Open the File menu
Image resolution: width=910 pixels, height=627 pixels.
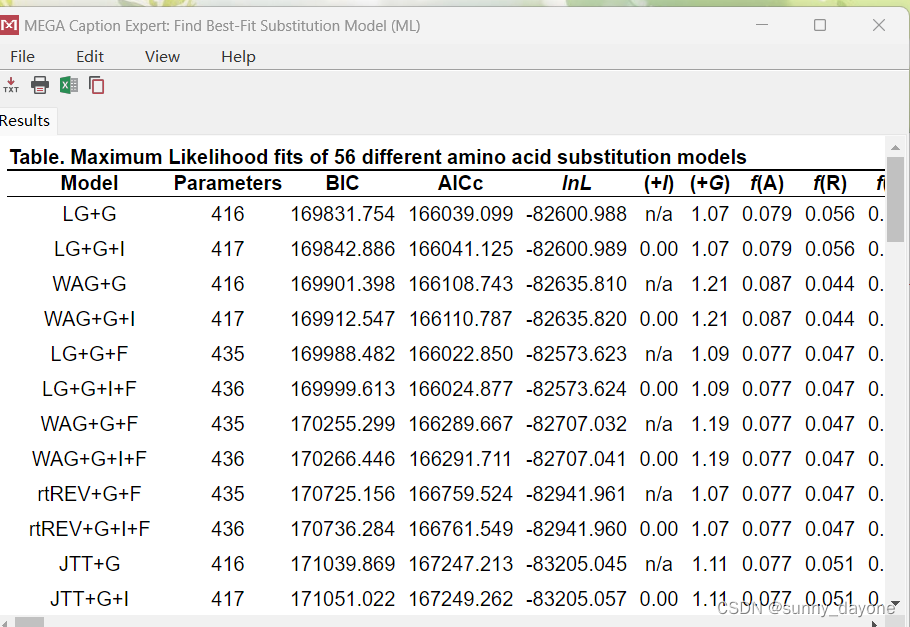23,57
